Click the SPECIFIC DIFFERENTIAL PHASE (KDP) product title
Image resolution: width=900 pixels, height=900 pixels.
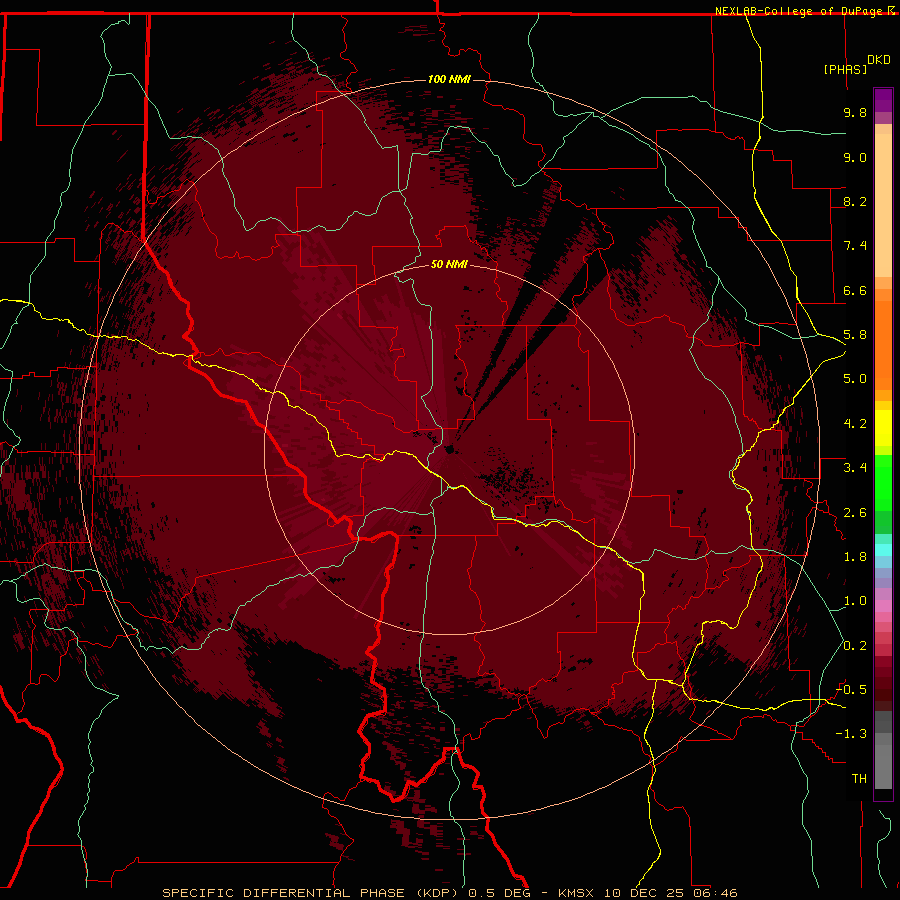tap(313, 893)
